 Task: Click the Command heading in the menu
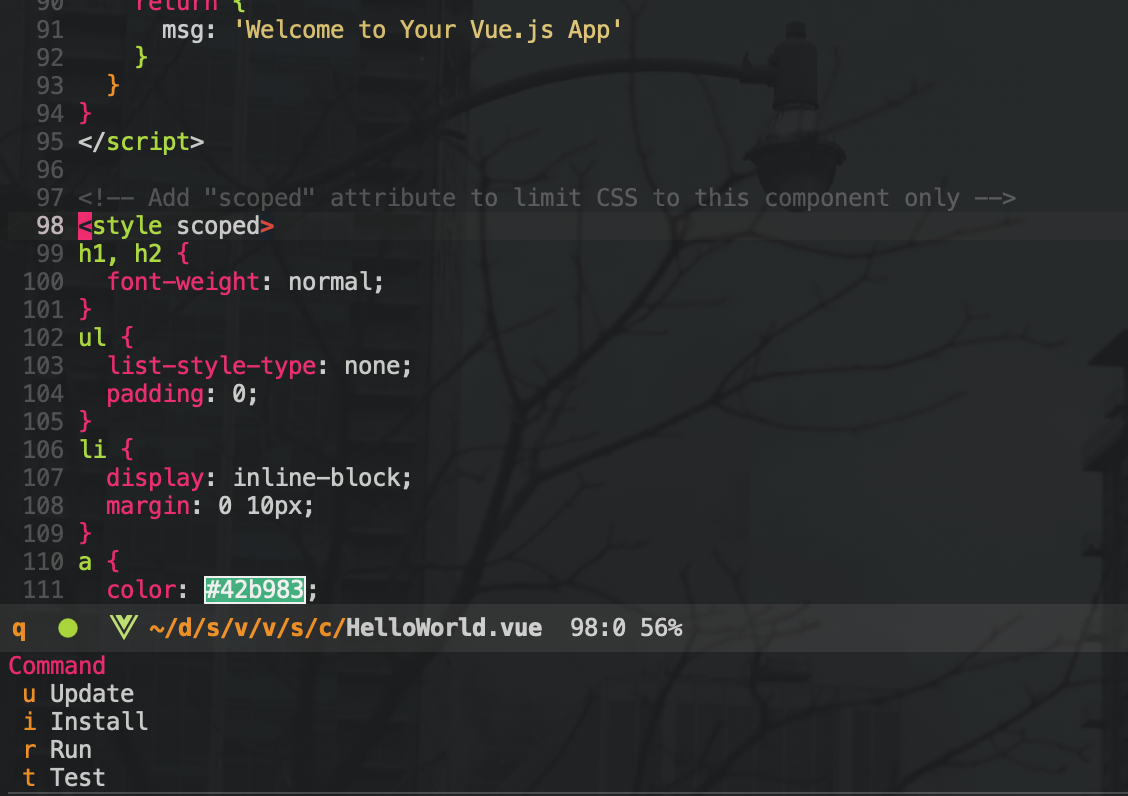point(57,666)
